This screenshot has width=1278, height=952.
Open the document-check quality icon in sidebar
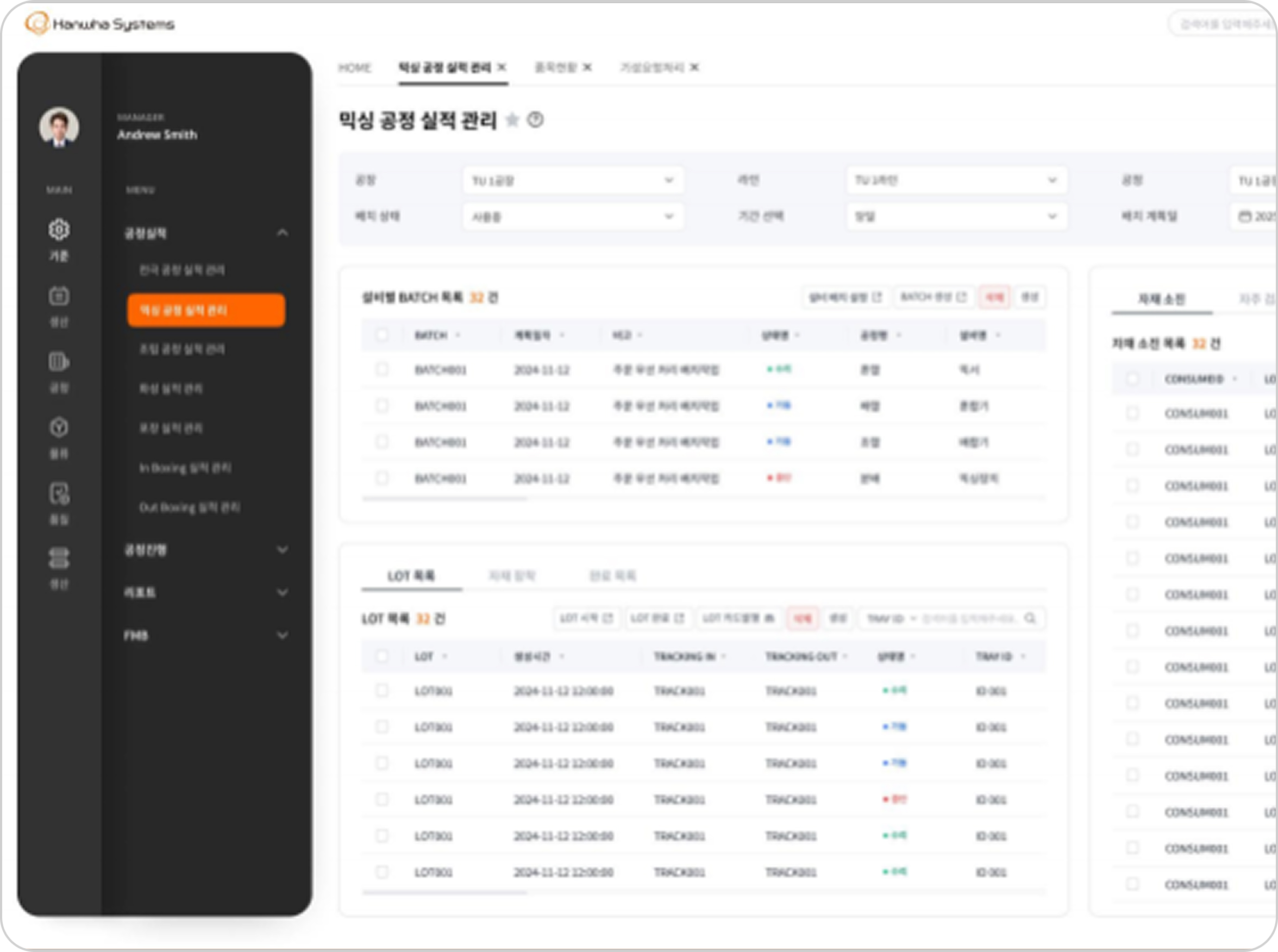coord(59,494)
